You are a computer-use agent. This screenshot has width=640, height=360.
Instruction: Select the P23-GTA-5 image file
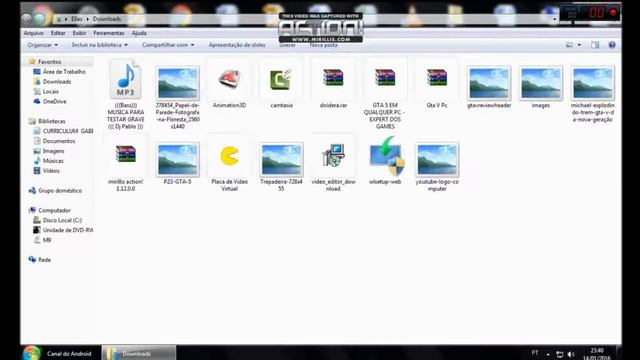click(x=178, y=160)
